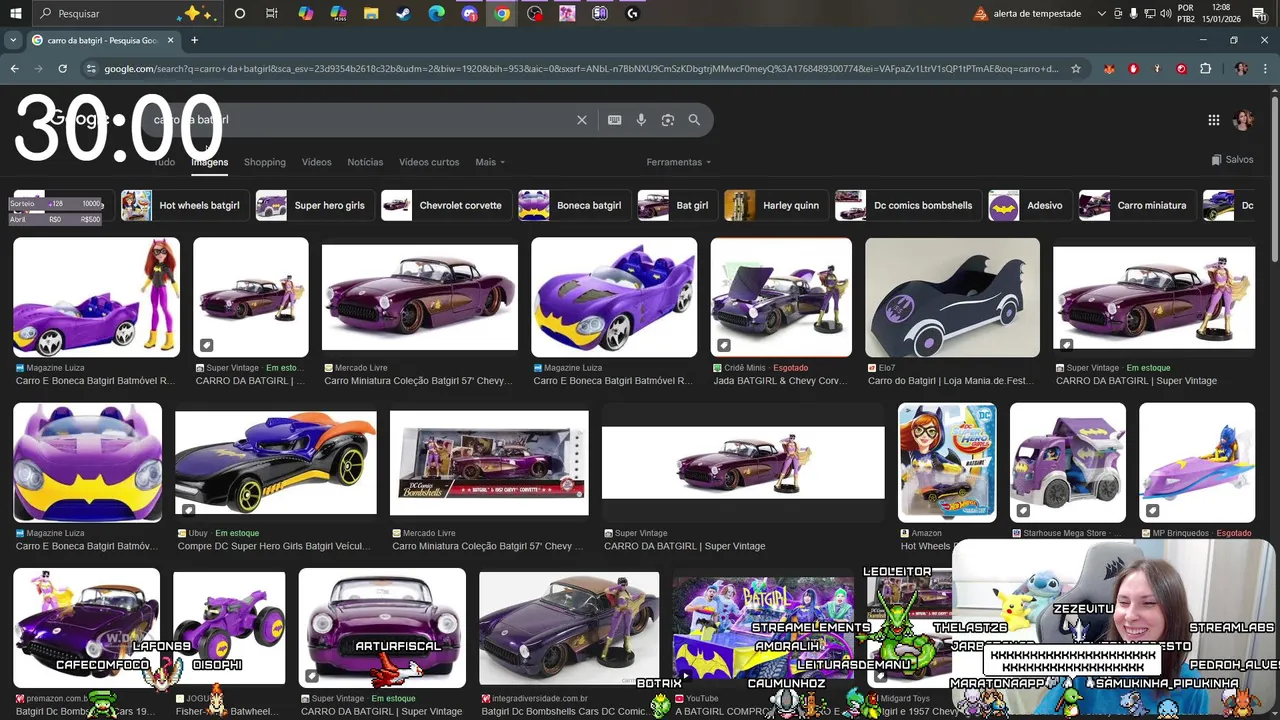The height and width of the screenshot is (720, 1280).
Task: Filter by the Adesivo chip
Action: coord(1028,205)
